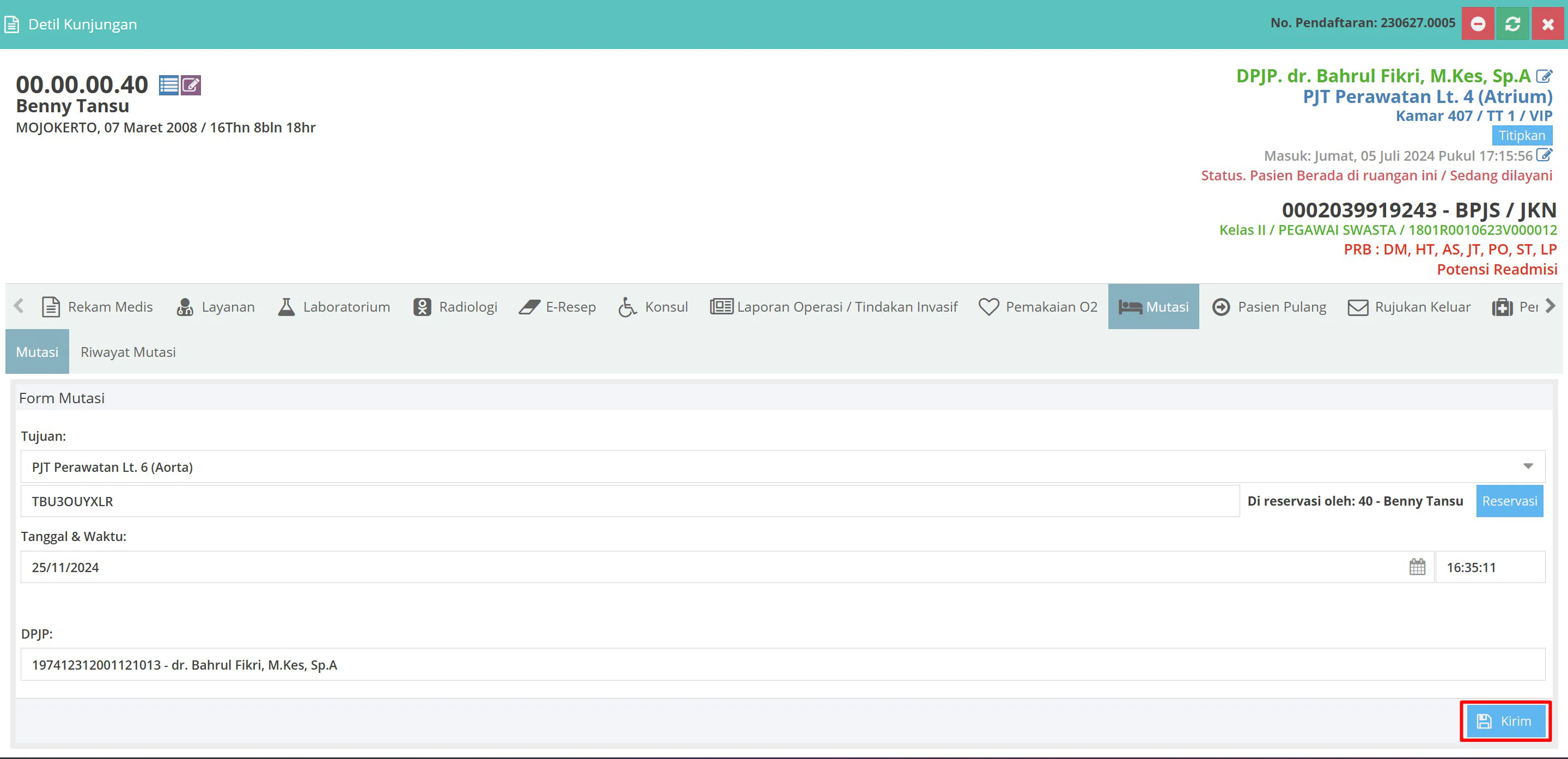Open Laporan Operasi / Tindakan Invasif tab
Screen dimensions: 1568x759
tap(833, 306)
